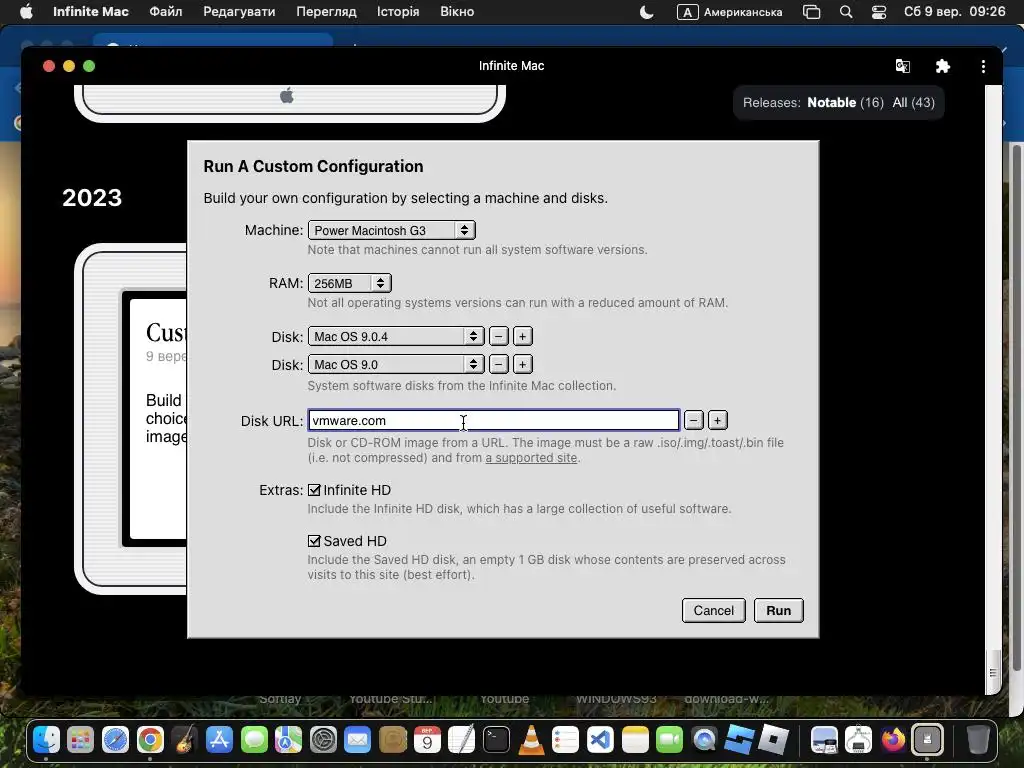Launch Google Chrome from the Dock
This screenshot has width=1024, height=768.
pos(150,740)
